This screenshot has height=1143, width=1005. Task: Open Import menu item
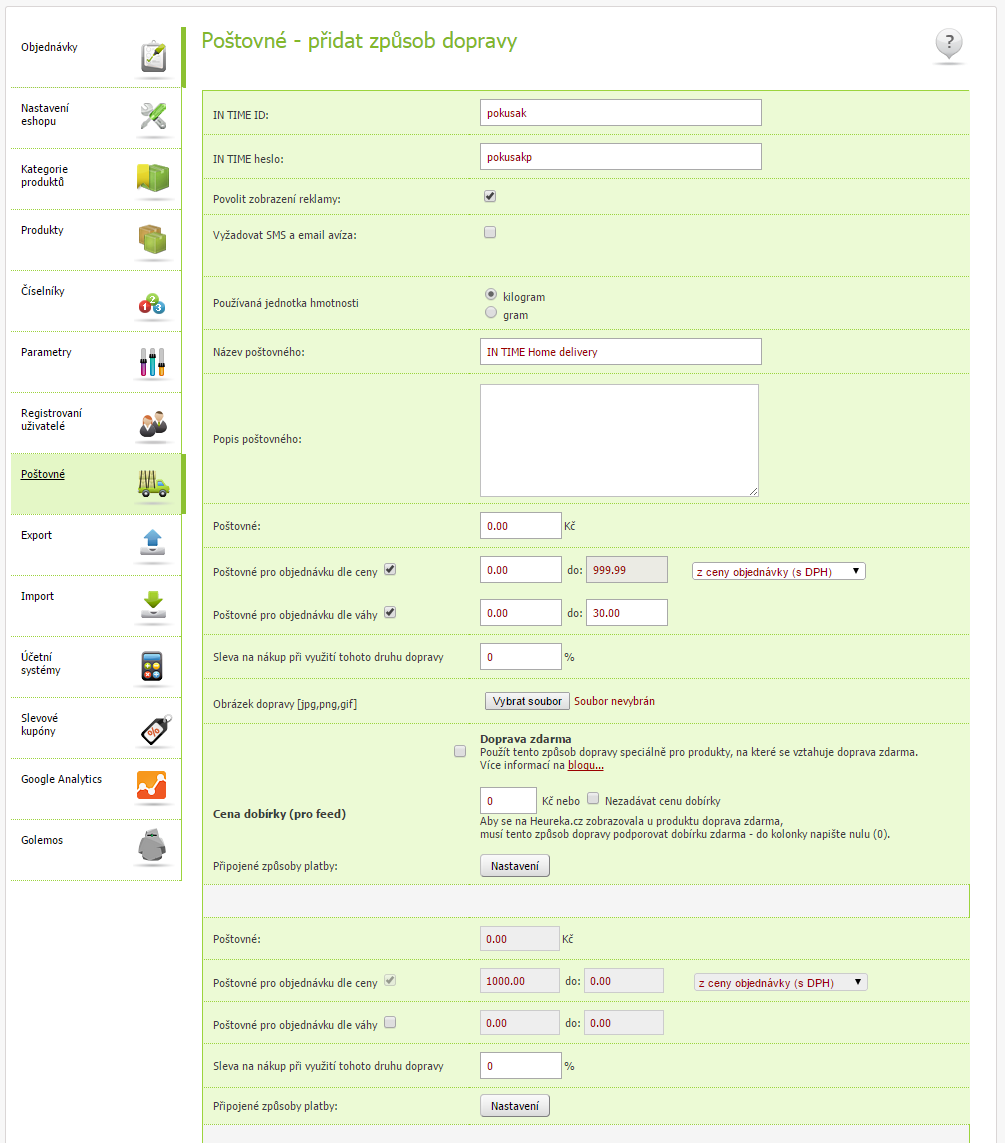click(37, 597)
